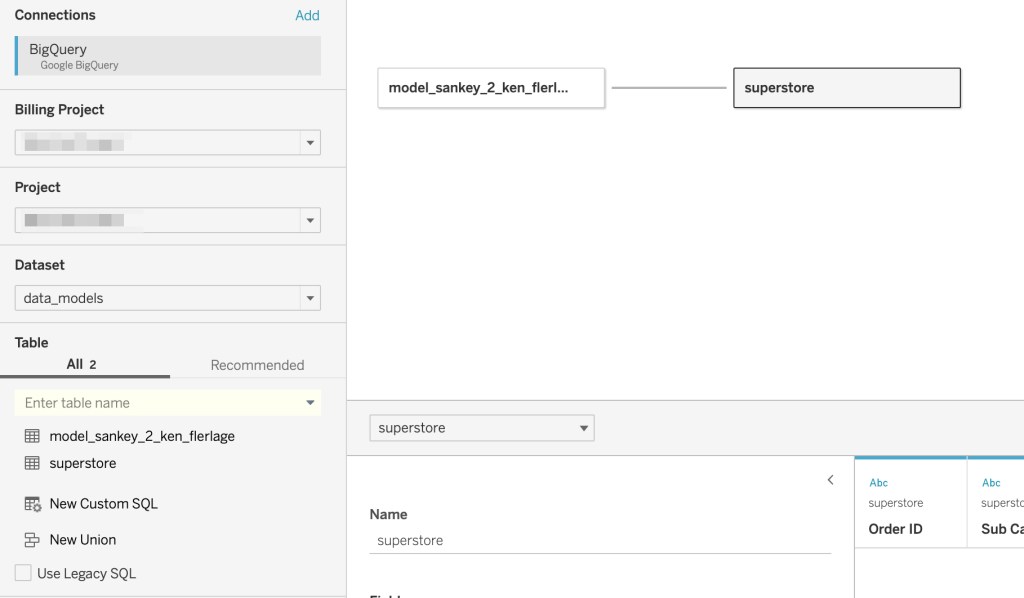The width and height of the screenshot is (1024, 598).
Task: Click the Dataset label
Action: [40, 265]
